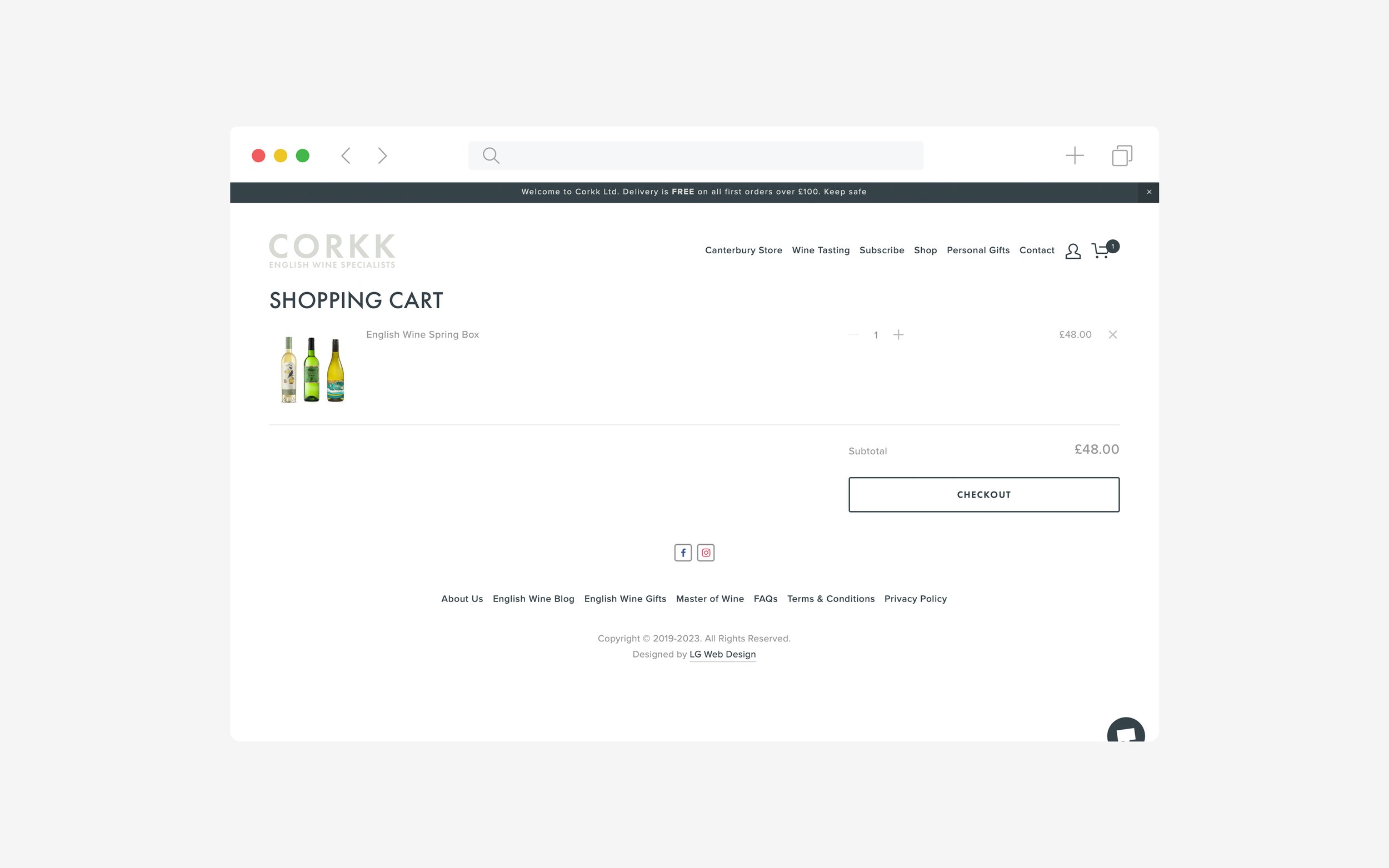The height and width of the screenshot is (868, 1389).
Task: Open the Wine Tasting menu item
Action: pos(820,250)
